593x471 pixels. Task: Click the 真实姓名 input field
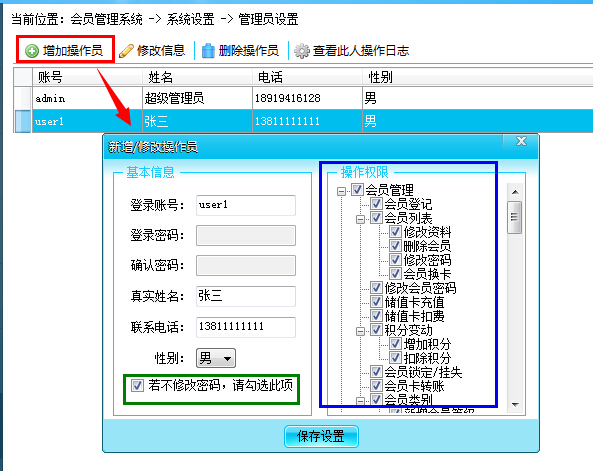coord(246,296)
